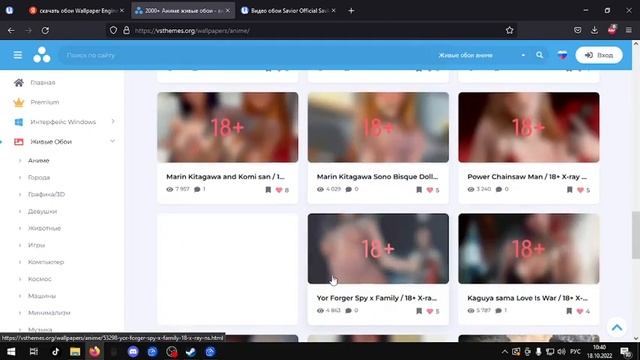Go back in browser history
The image size is (640, 360).
click(x=11, y=30)
